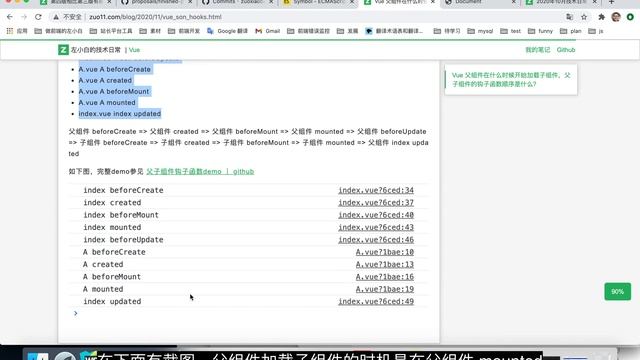This screenshot has width=640, height=360.
Task: Switch to the Commits GitHub tab
Action: [237, 2]
